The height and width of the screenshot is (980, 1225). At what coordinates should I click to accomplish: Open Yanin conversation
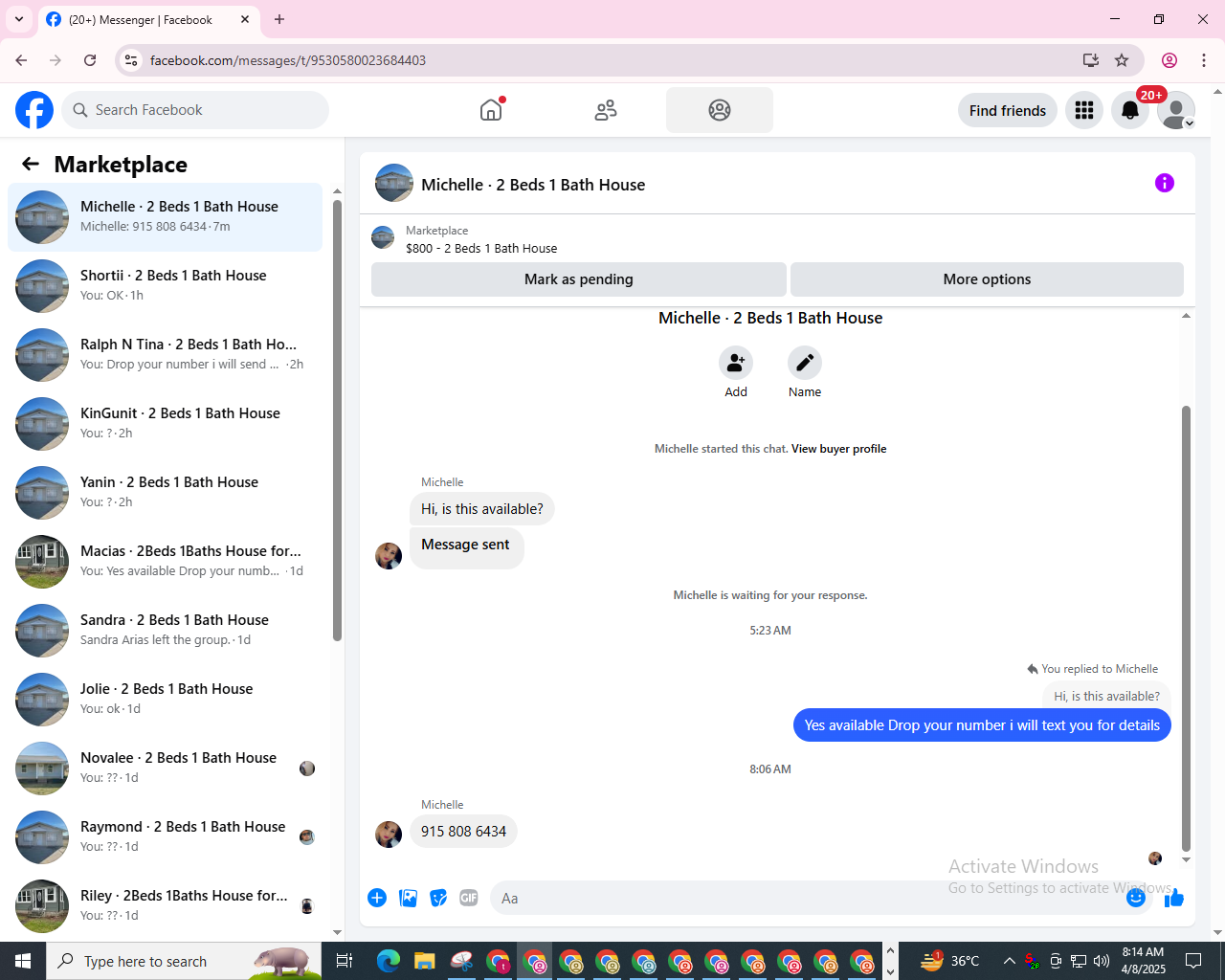166,493
